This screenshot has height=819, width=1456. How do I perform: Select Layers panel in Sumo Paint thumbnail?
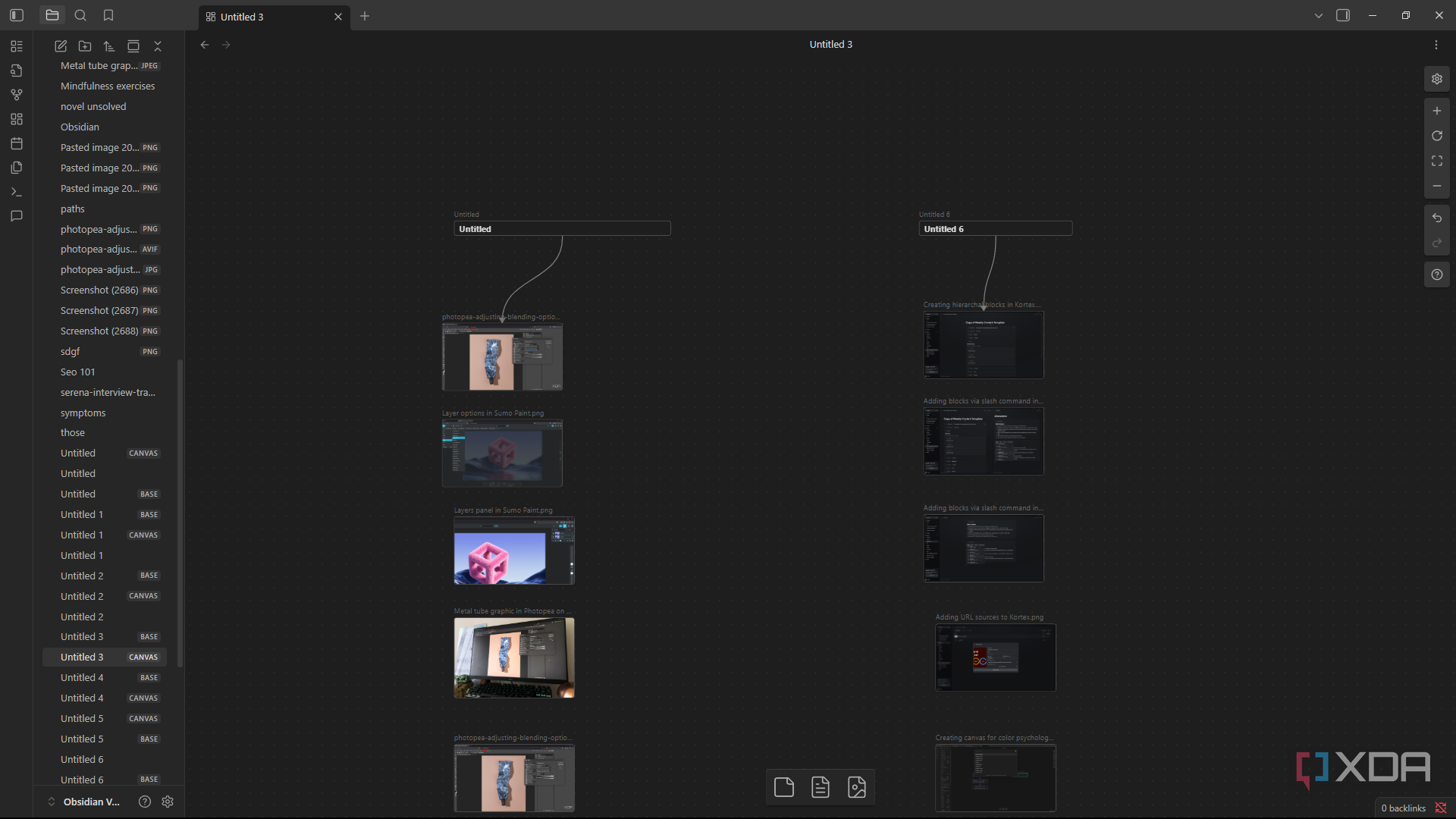click(x=514, y=551)
